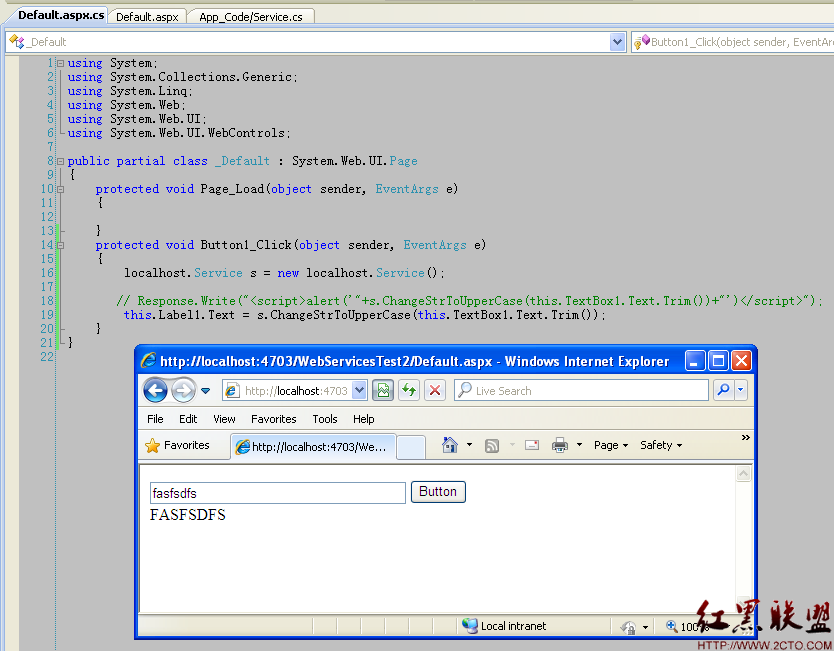Click code line 'using System.Linq;'

pyautogui.click(x=130, y=91)
